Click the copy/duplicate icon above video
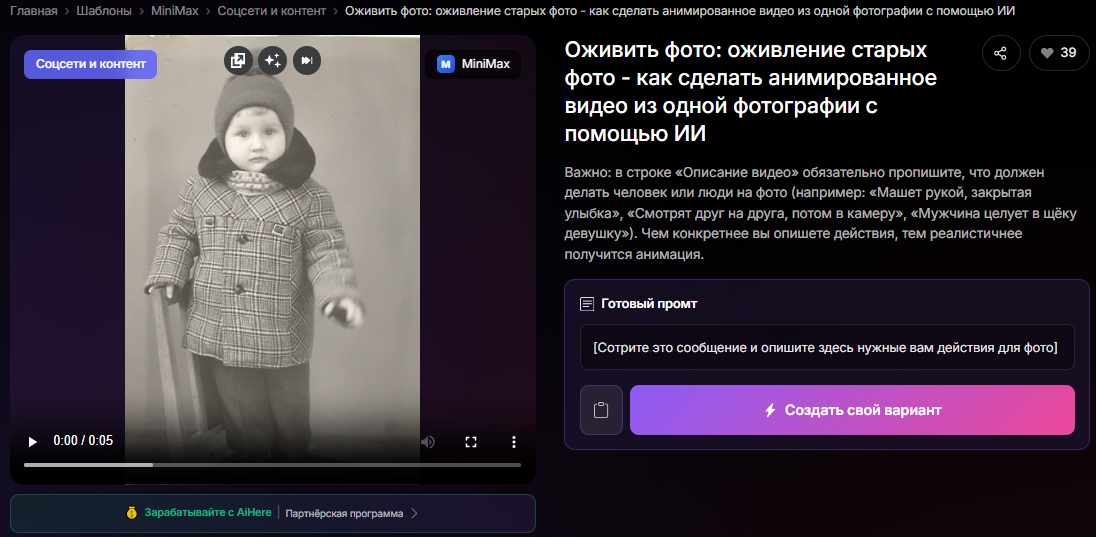This screenshot has height=537, width=1096. pos(238,61)
